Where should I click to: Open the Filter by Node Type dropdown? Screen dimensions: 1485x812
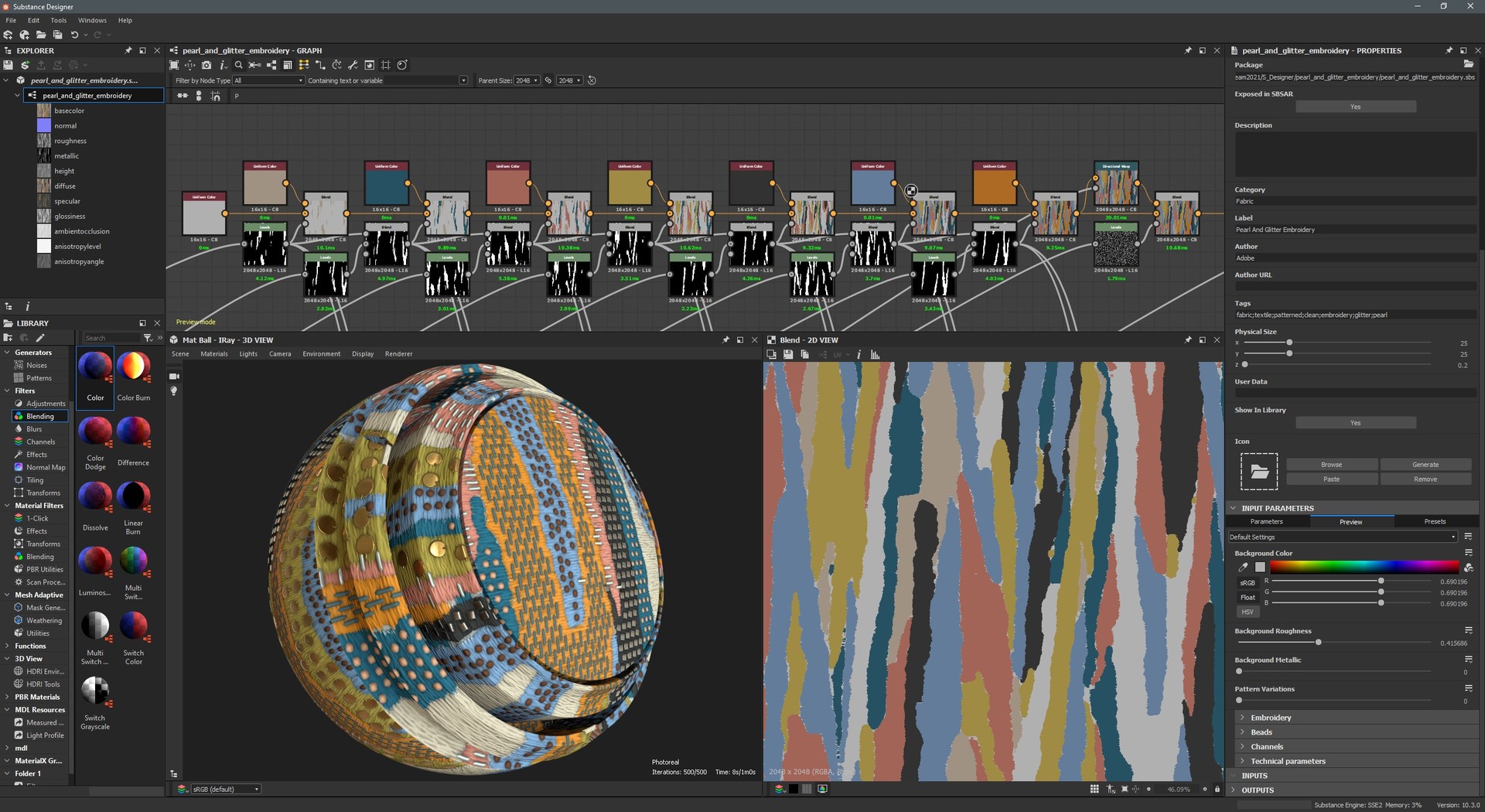click(269, 80)
